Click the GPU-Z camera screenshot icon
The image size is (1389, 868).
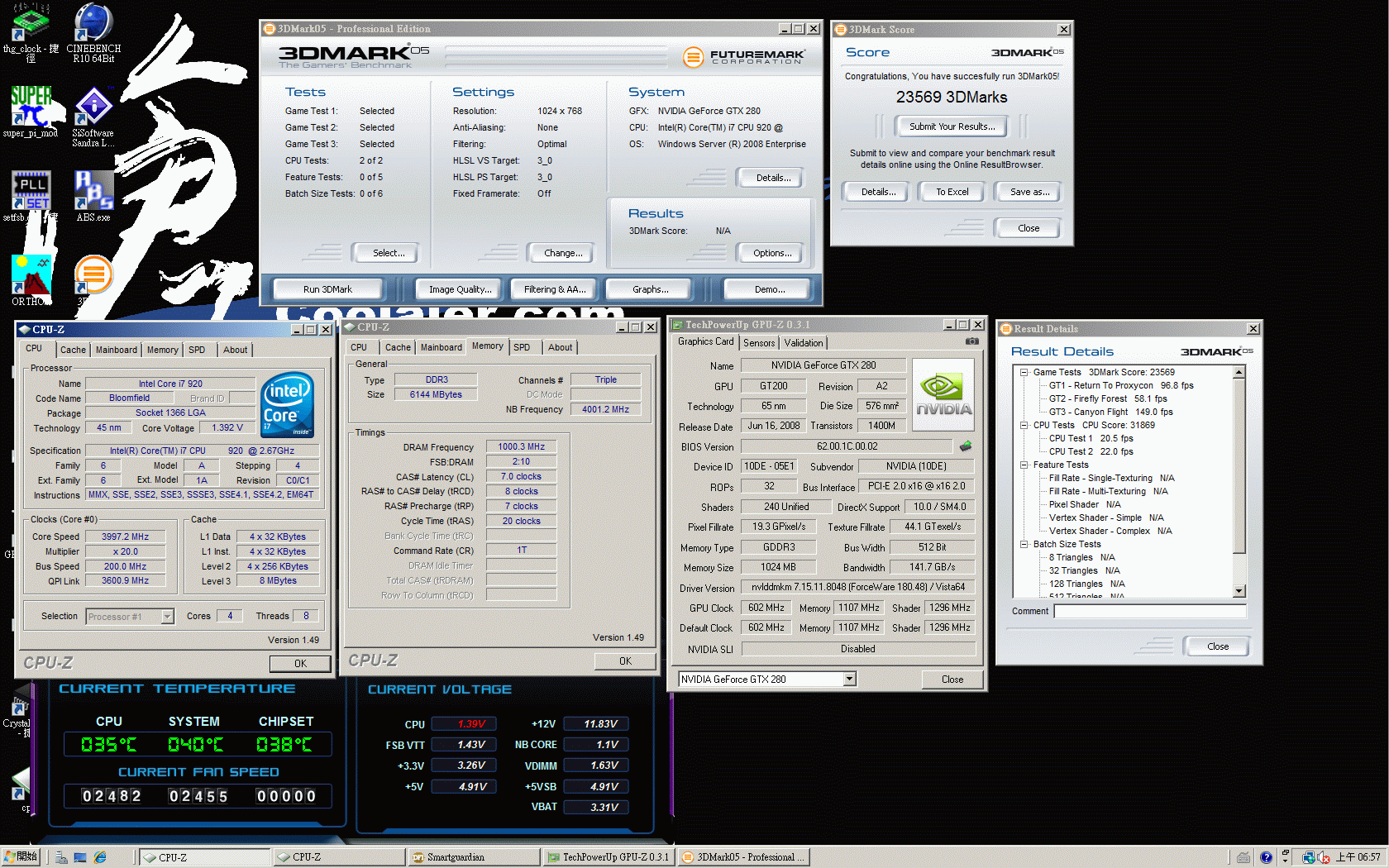click(x=972, y=341)
